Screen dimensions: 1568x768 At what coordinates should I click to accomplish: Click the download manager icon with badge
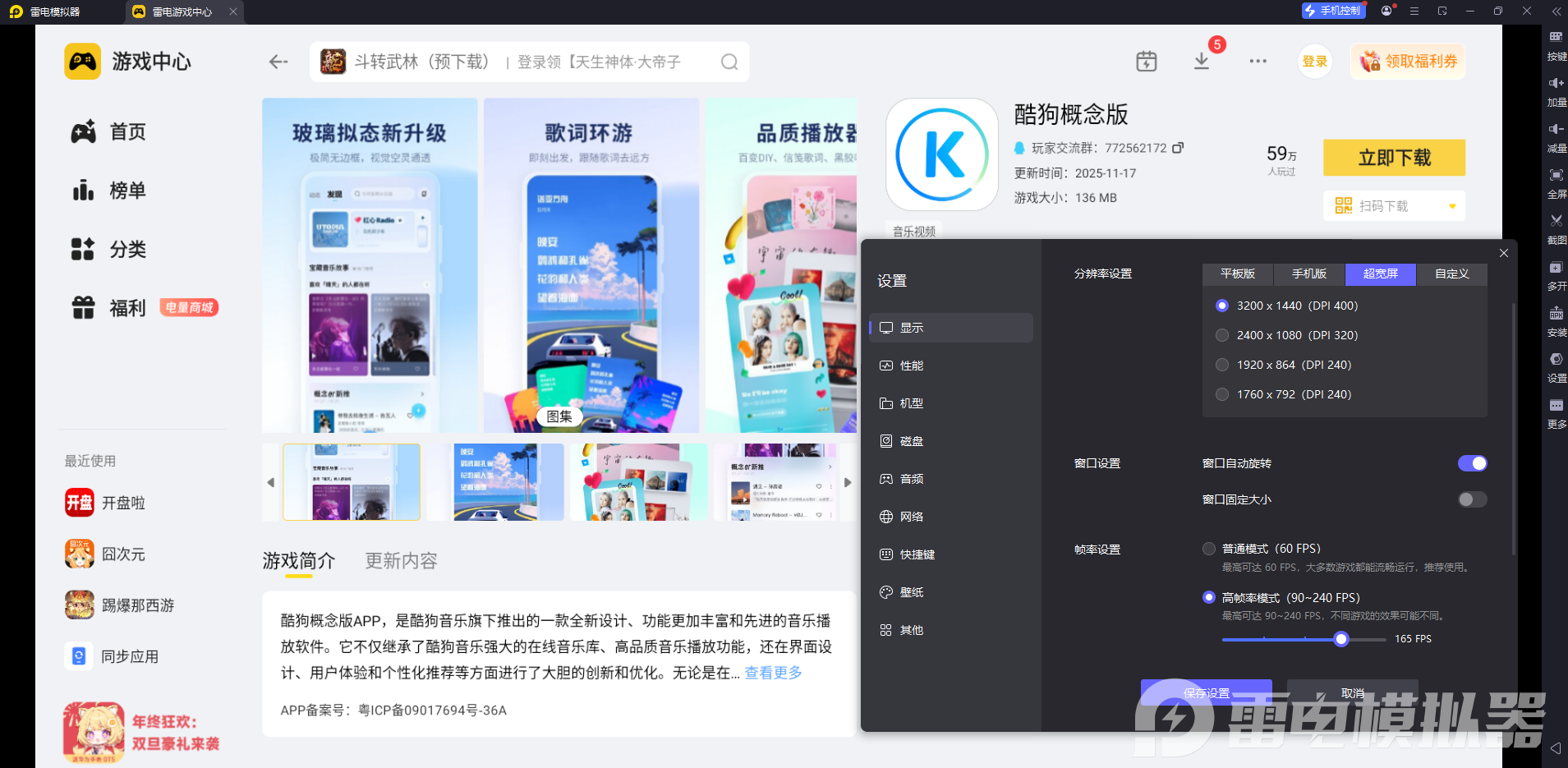1202,62
